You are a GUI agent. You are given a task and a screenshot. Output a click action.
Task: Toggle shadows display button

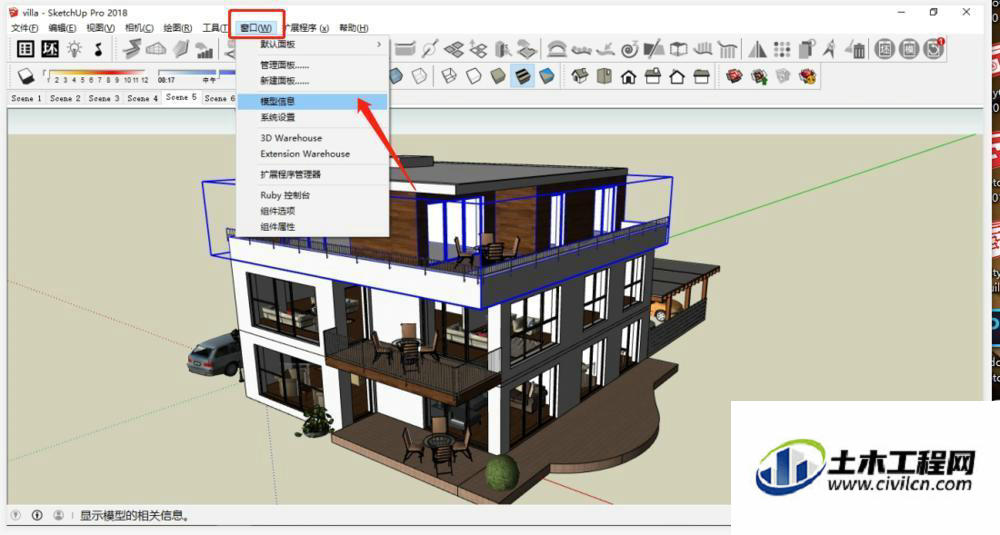26,77
